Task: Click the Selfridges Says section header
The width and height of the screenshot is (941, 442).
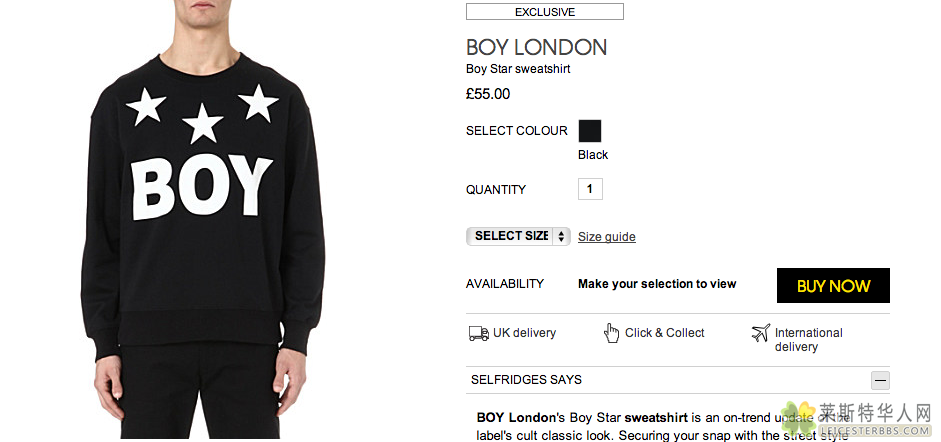Action: pos(526,380)
